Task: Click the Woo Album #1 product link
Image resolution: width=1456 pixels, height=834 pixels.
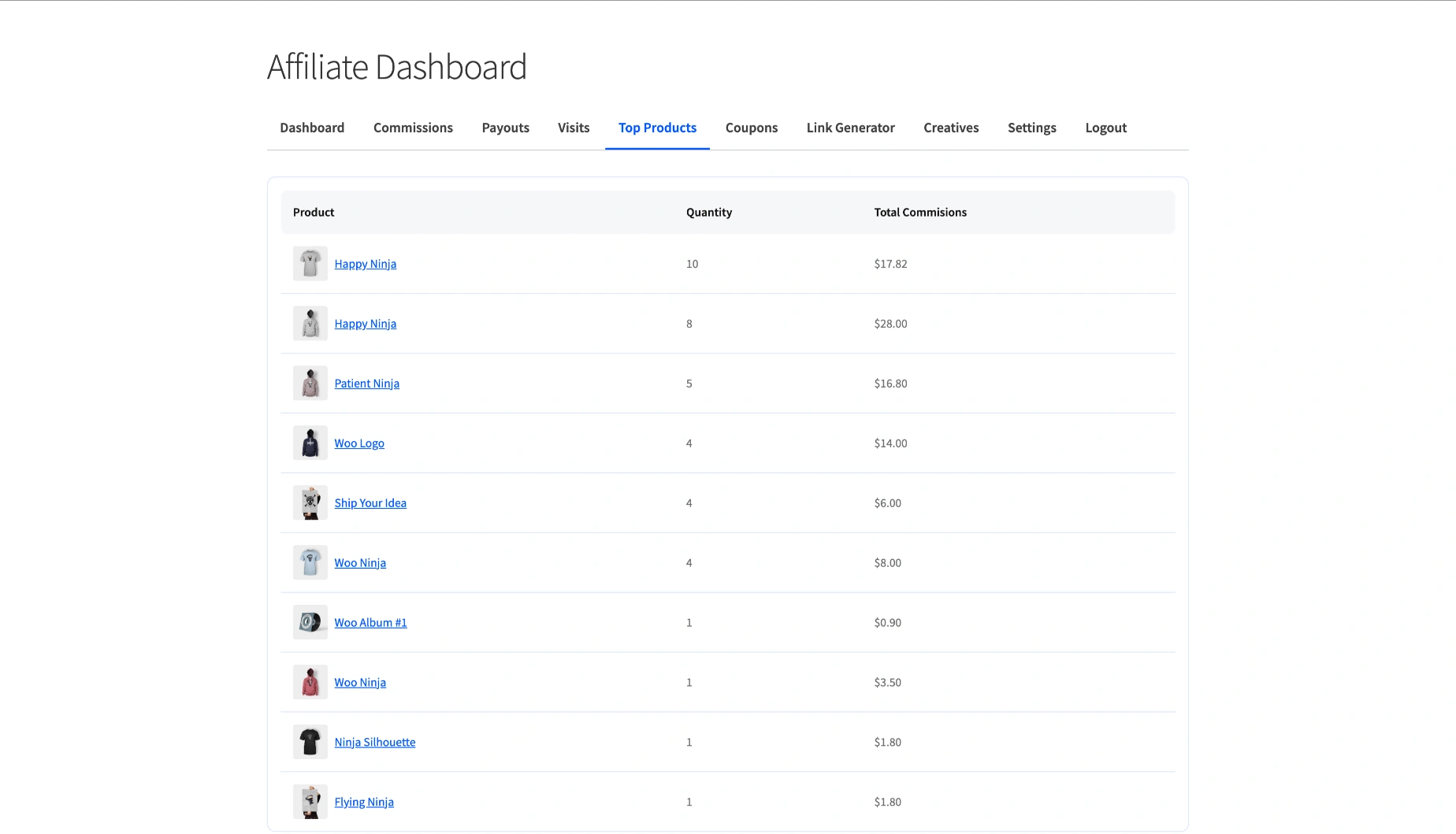Action: click(x=370, y=623)
